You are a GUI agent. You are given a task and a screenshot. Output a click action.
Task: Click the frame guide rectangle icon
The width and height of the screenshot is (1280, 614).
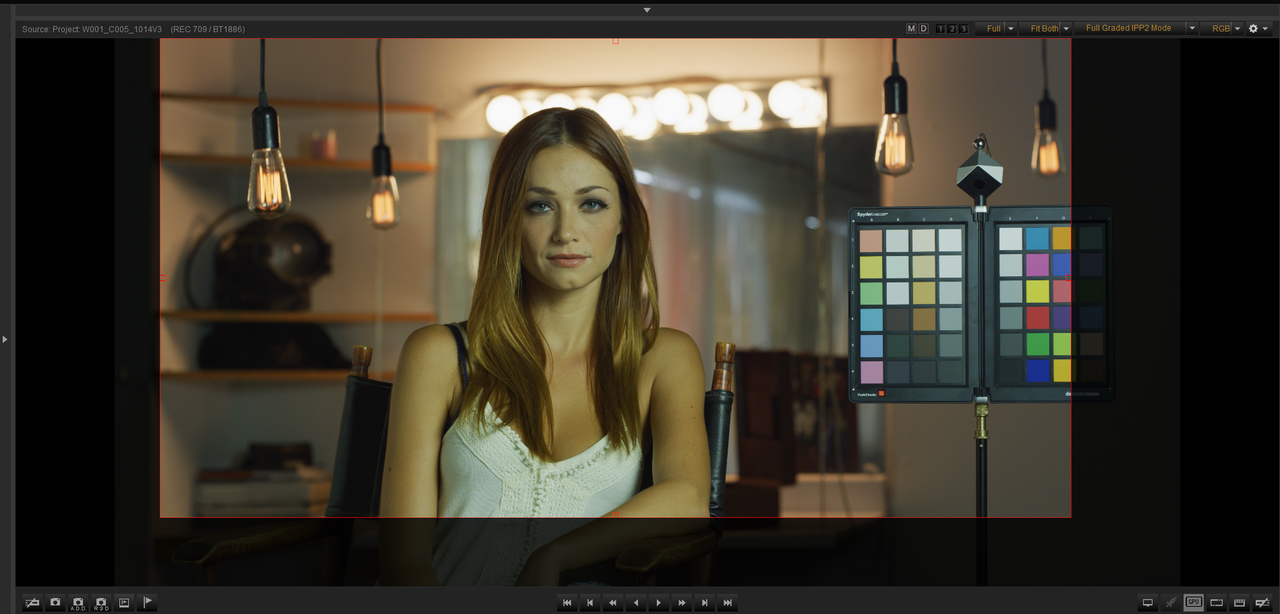1217,603
